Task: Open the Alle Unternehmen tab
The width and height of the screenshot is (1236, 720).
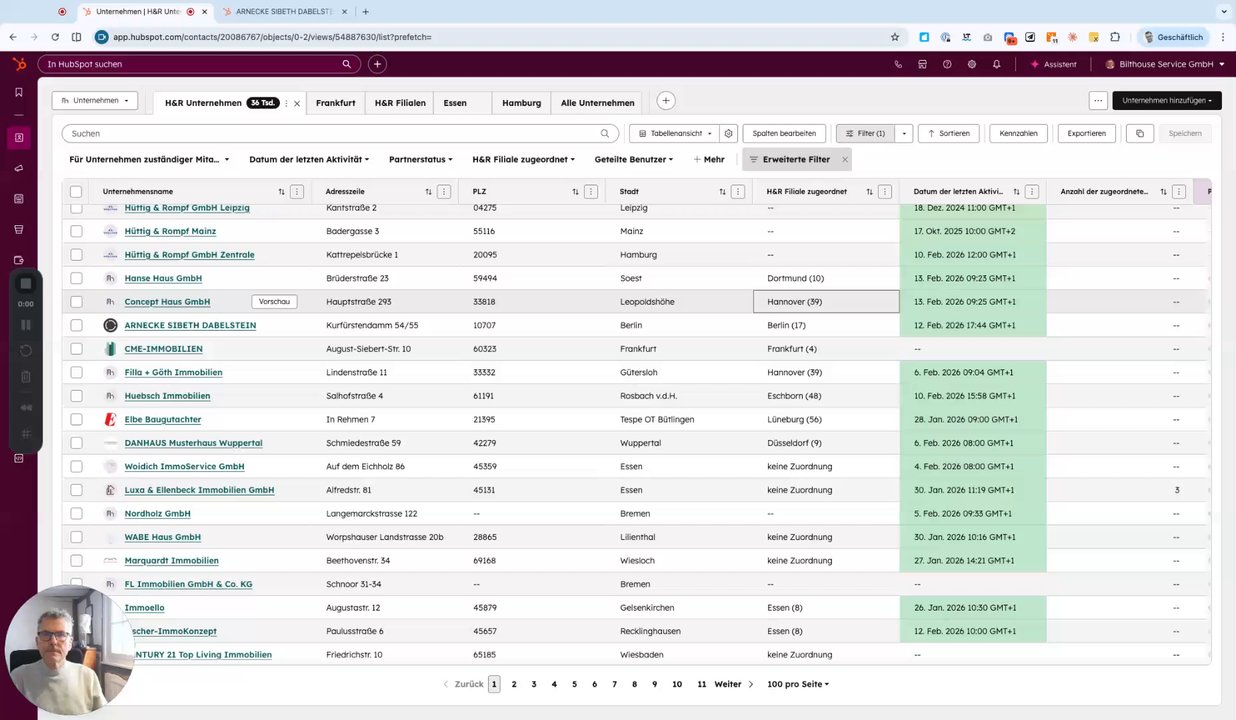Action: (597, 103)
